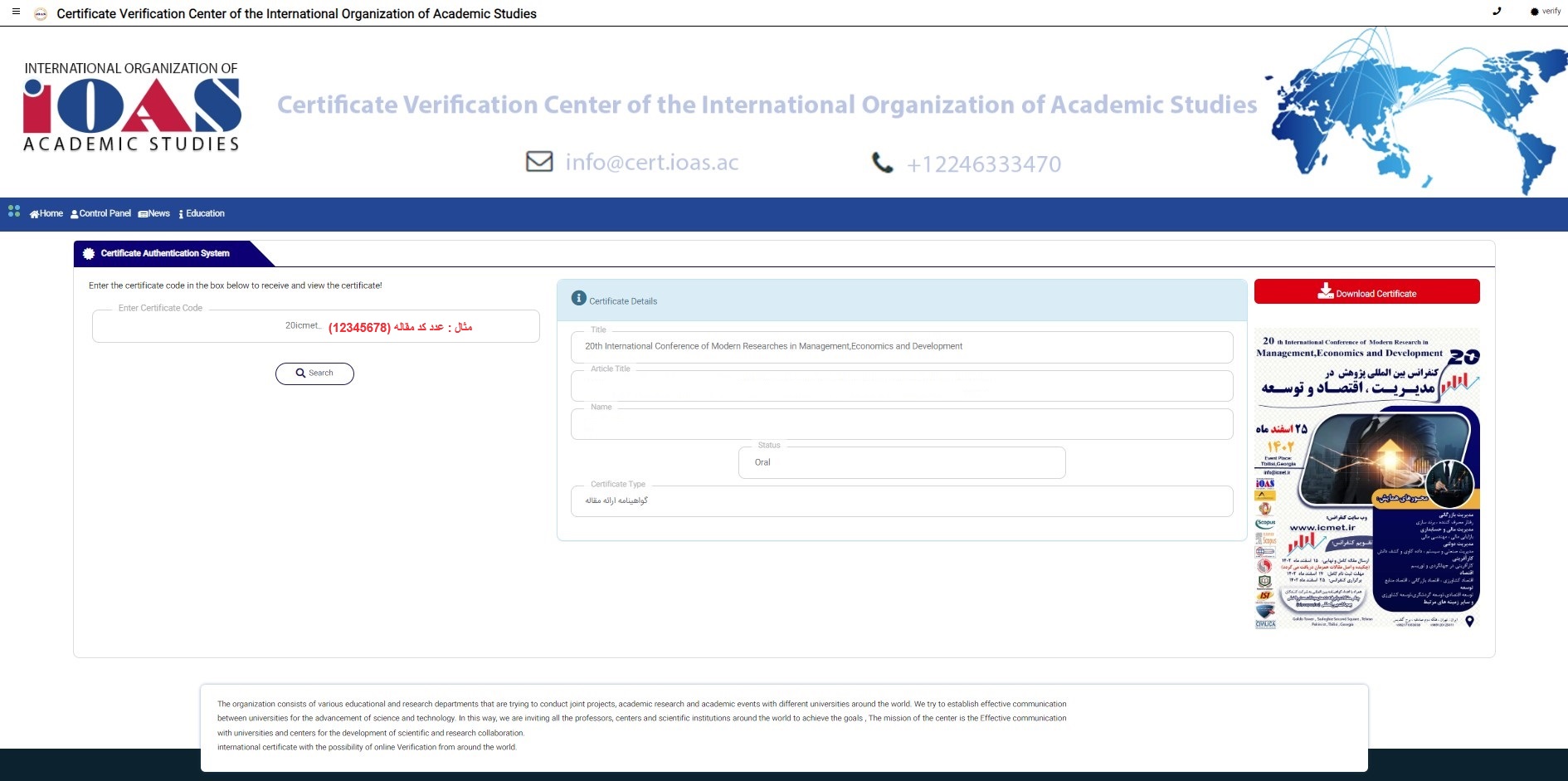This screenshot has width=1568, height=781.
Task: Open Control Panel menu item
Action: click(100, 213)
